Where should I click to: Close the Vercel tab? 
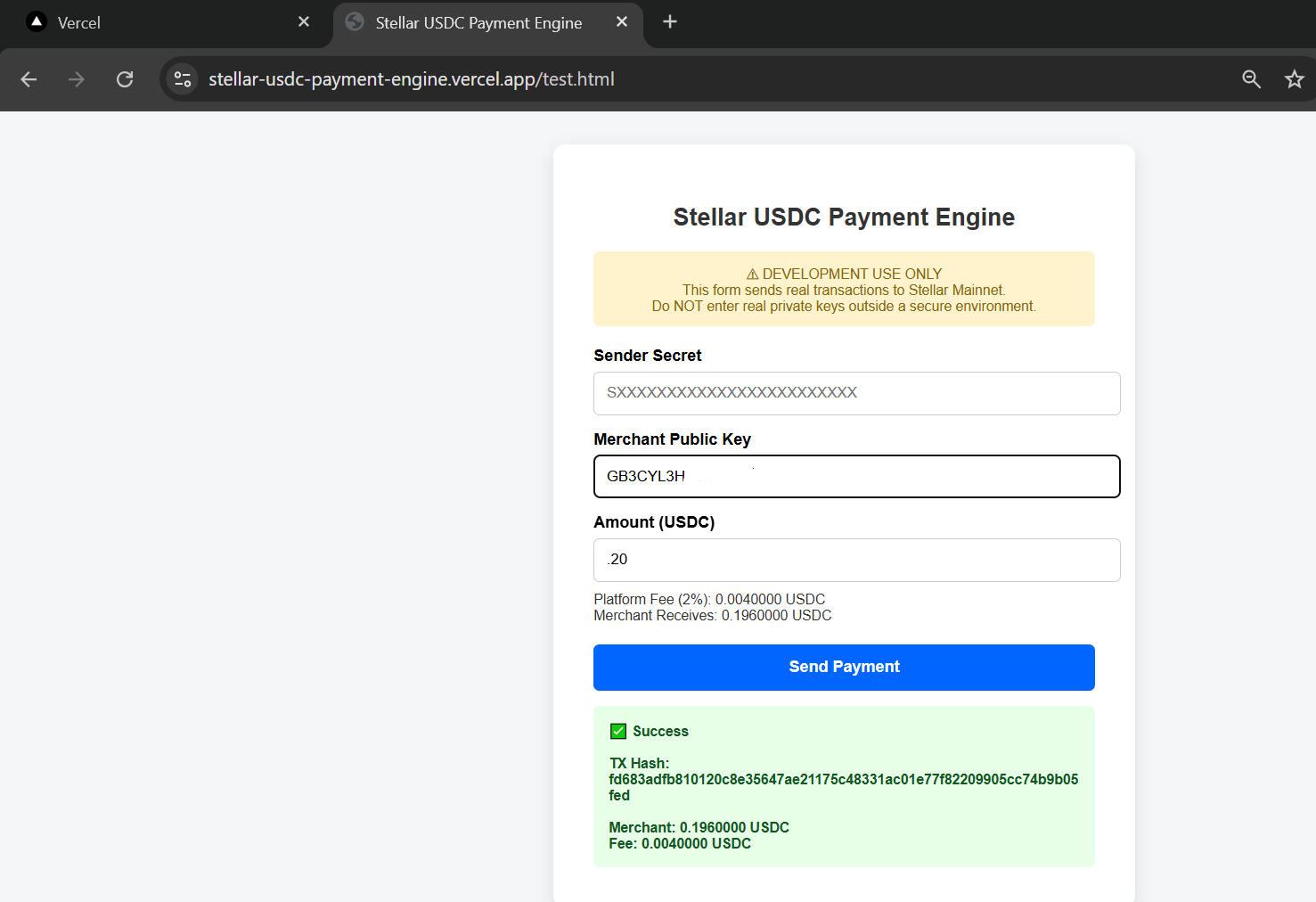[304, 21]
